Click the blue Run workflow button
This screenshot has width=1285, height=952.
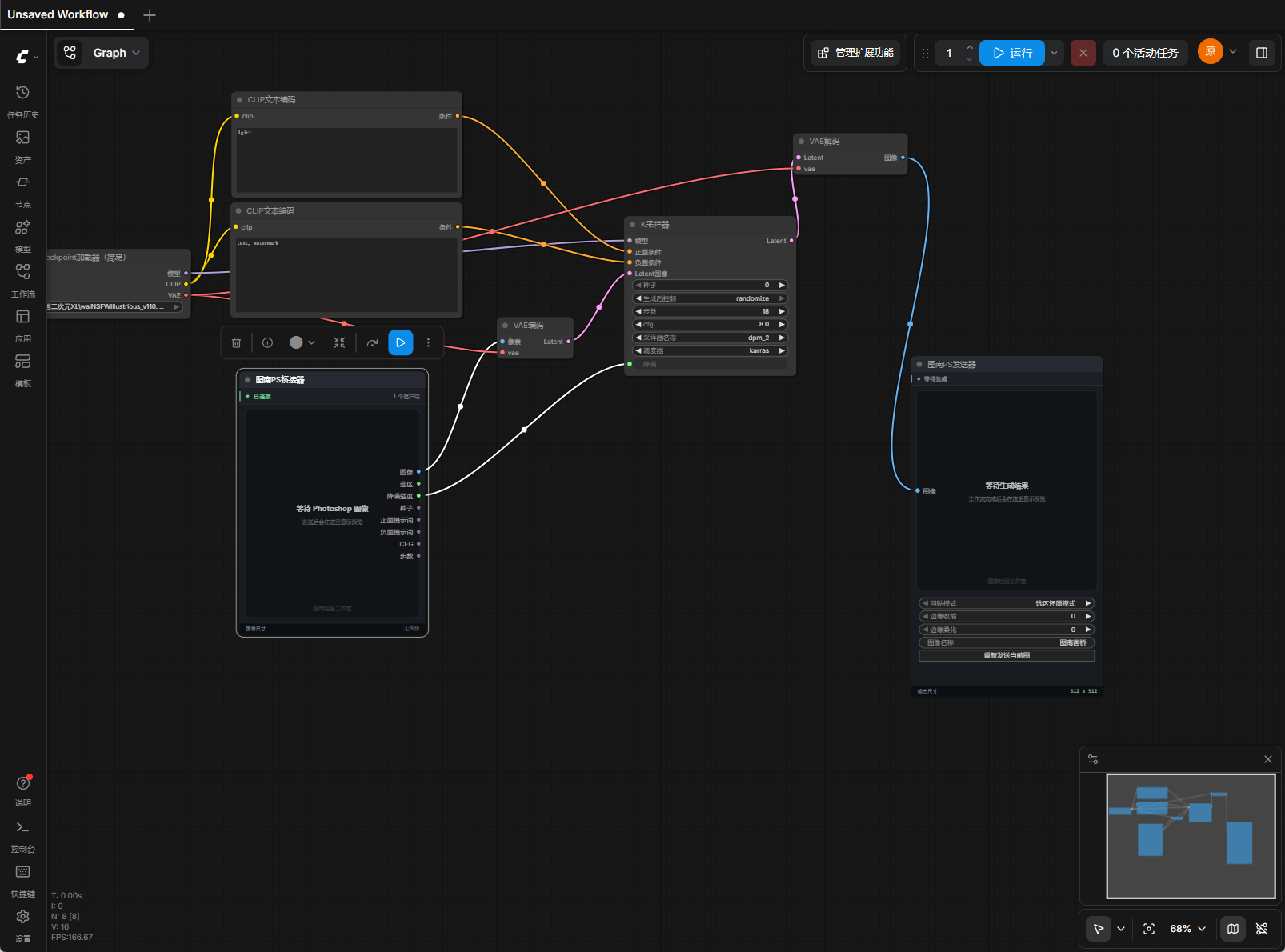pos(1012,53)
